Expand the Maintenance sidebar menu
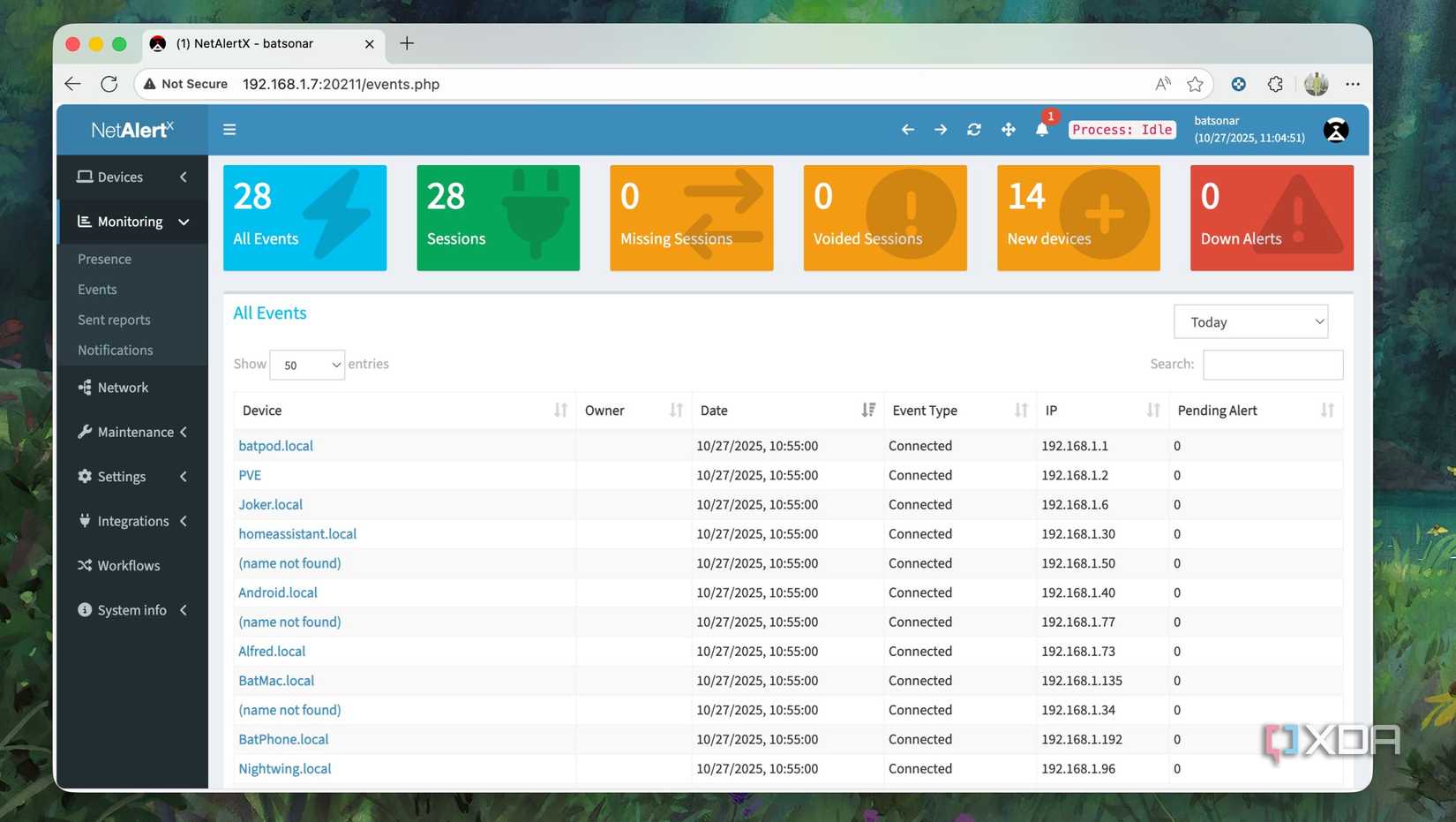The image size is (1456, 822). [x=132, y=432]
